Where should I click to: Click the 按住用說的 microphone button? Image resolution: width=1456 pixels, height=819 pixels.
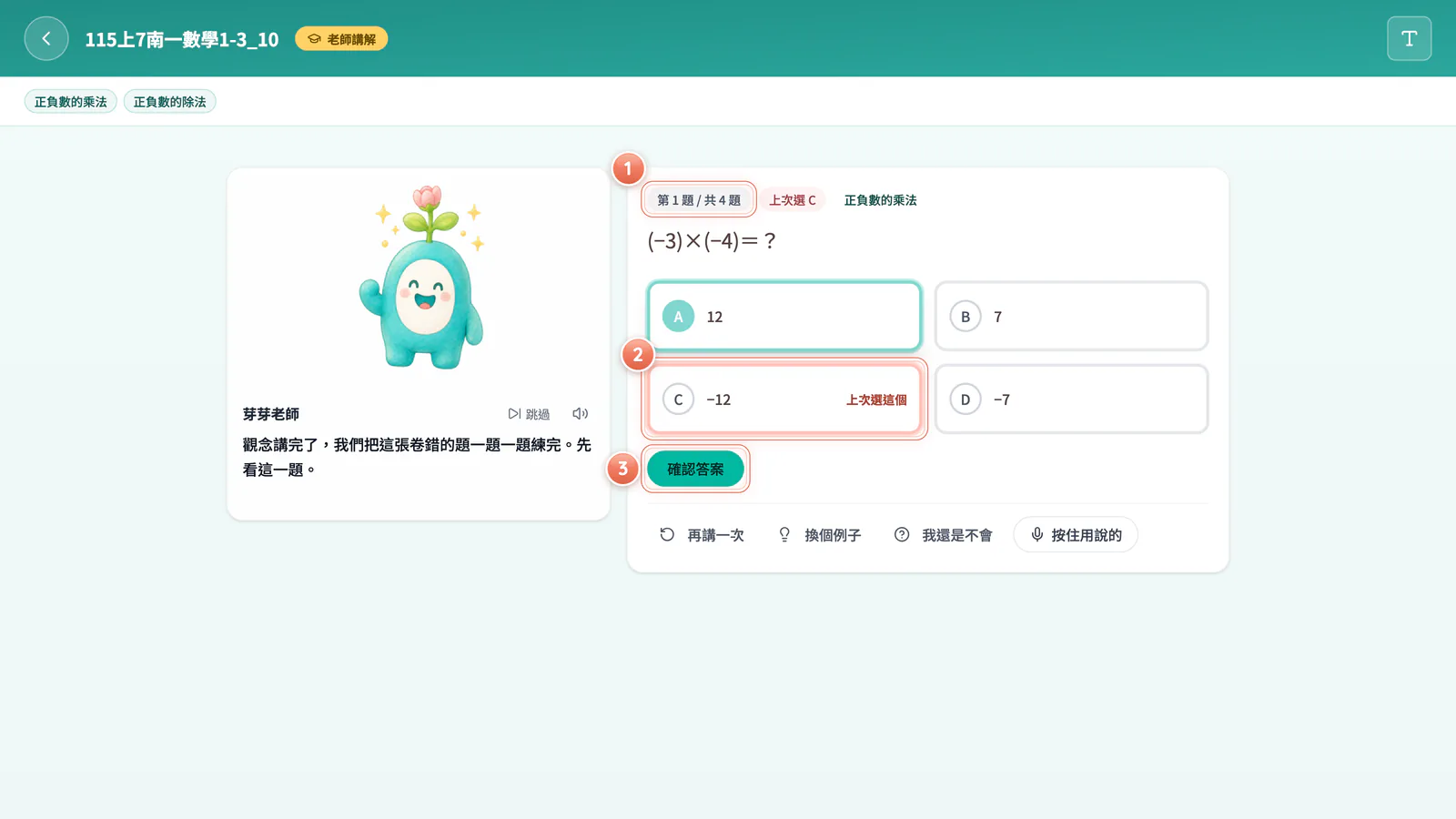[1076, 535]
